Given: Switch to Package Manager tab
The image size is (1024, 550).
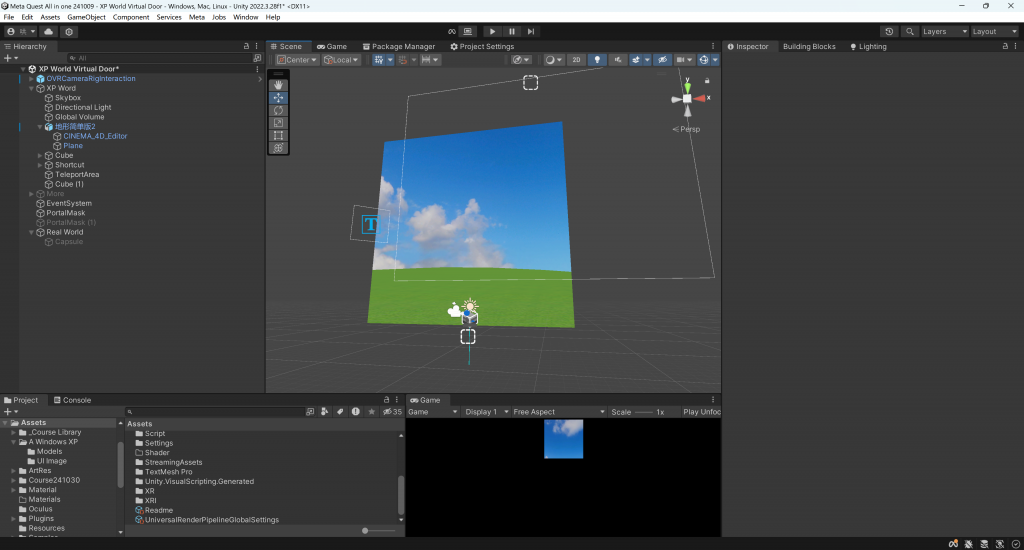Looking at the screenshot, I should 399,46.
